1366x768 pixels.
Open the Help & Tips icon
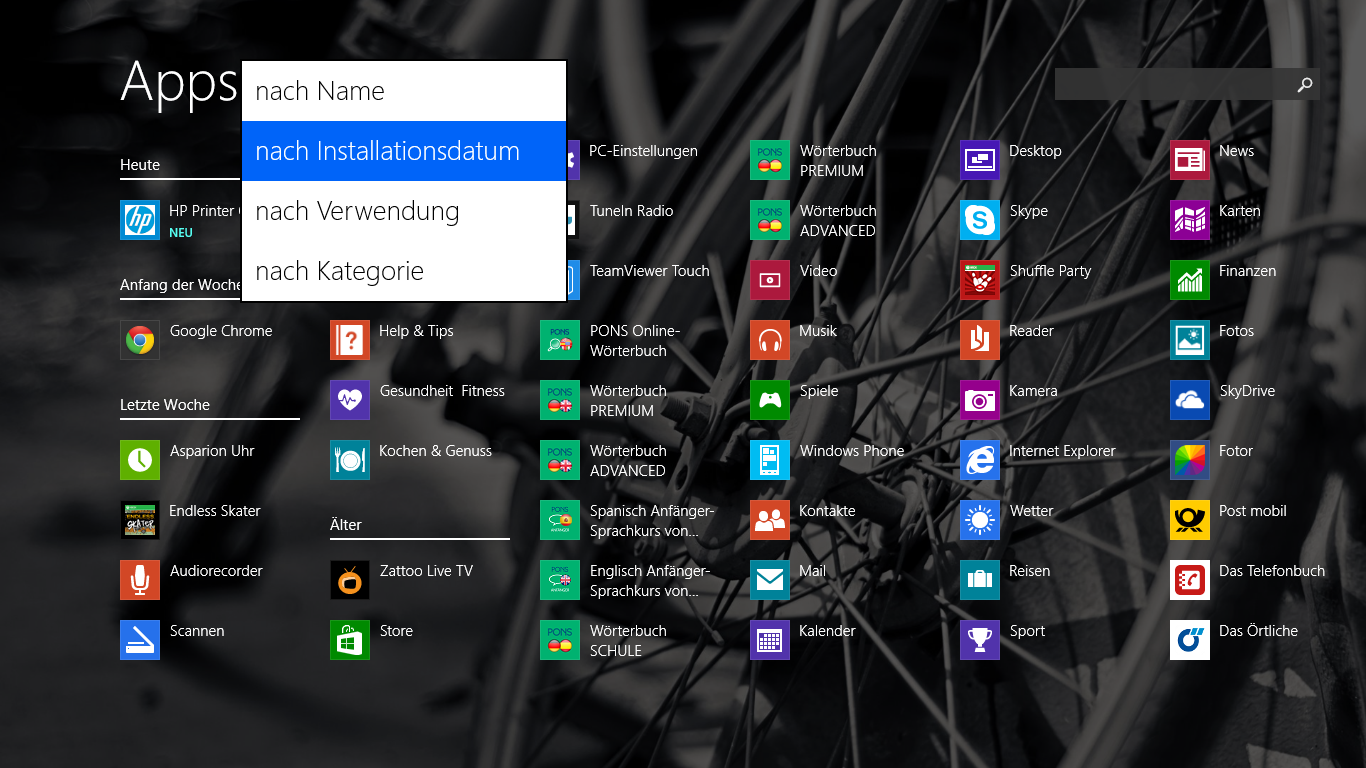point(350,340)
